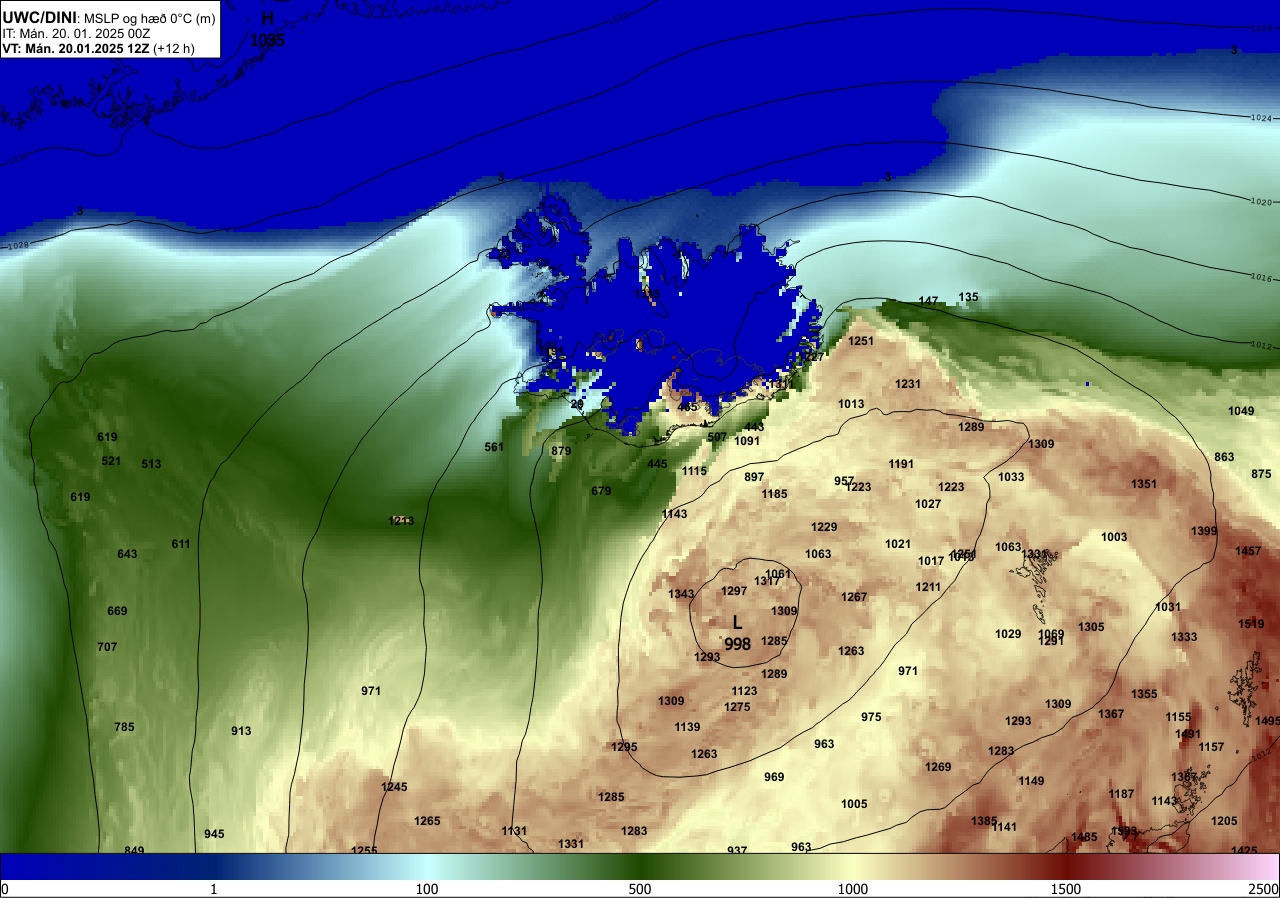Viewport: 1280px width, 898px height.
Task: Click the height value 1191
Action: pos(901,464)
